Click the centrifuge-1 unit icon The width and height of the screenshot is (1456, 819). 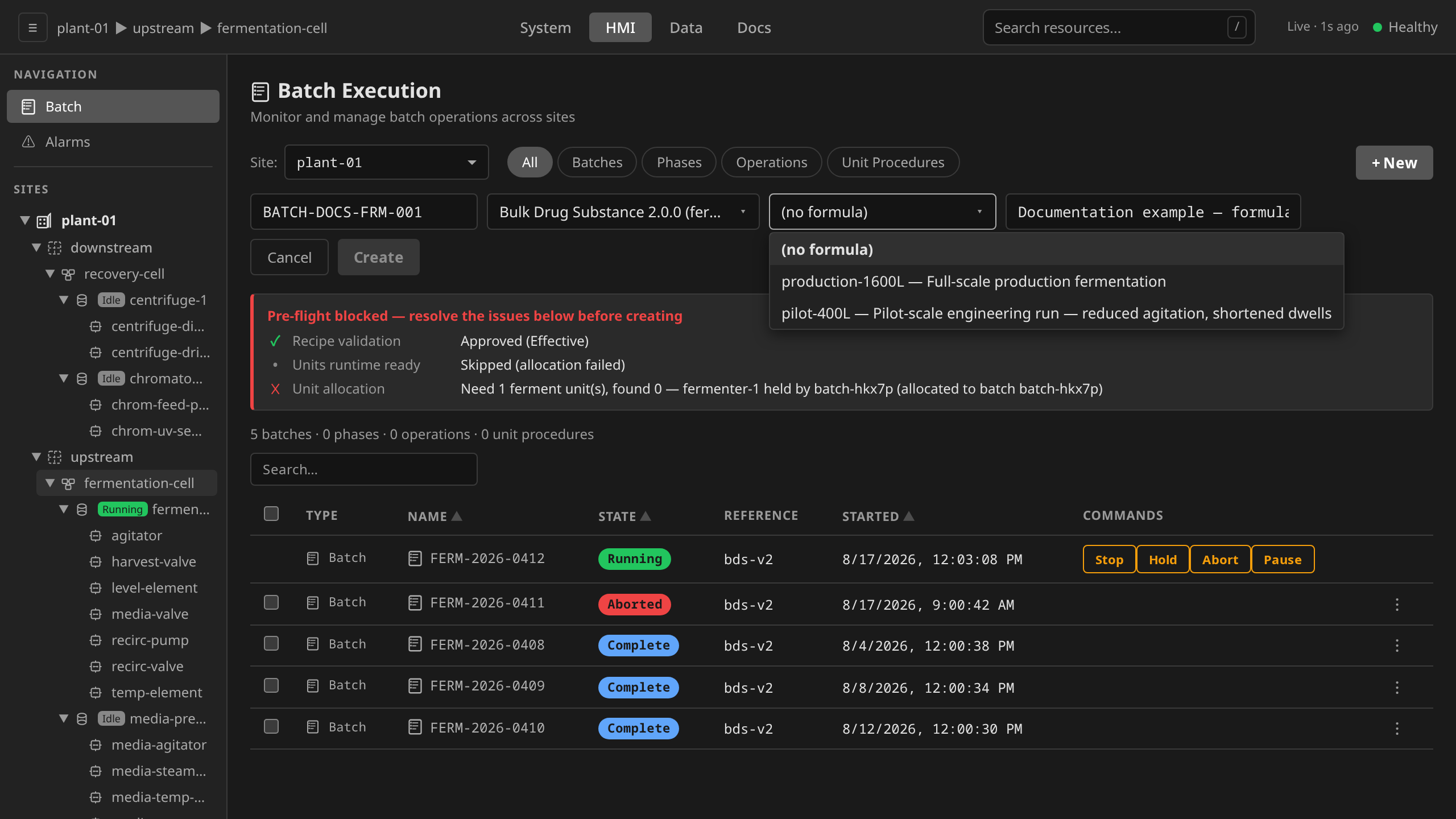tap(82, 300)
